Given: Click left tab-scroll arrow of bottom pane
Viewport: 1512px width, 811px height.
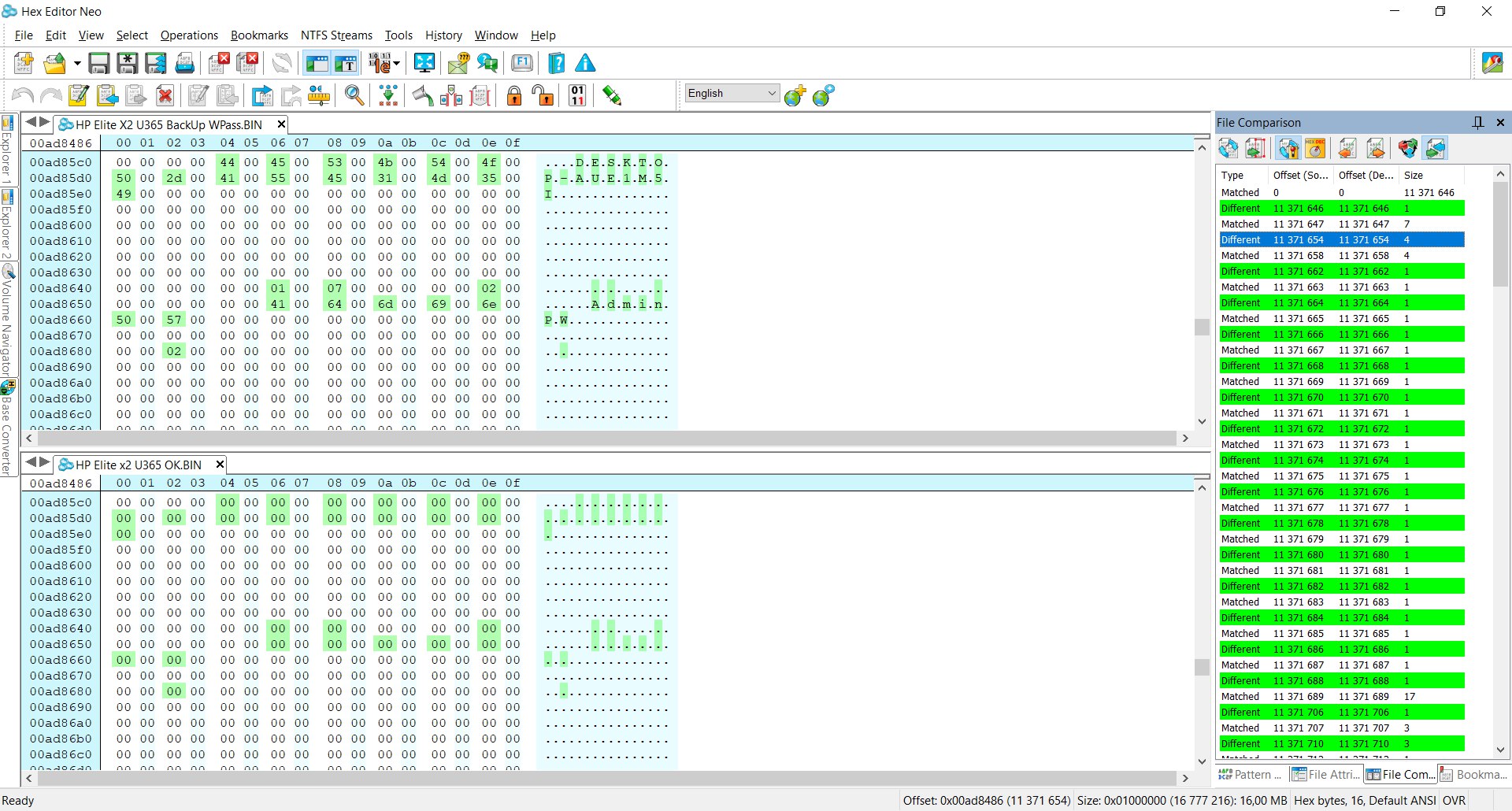Looking at the screenshot, I should (31, 462).
